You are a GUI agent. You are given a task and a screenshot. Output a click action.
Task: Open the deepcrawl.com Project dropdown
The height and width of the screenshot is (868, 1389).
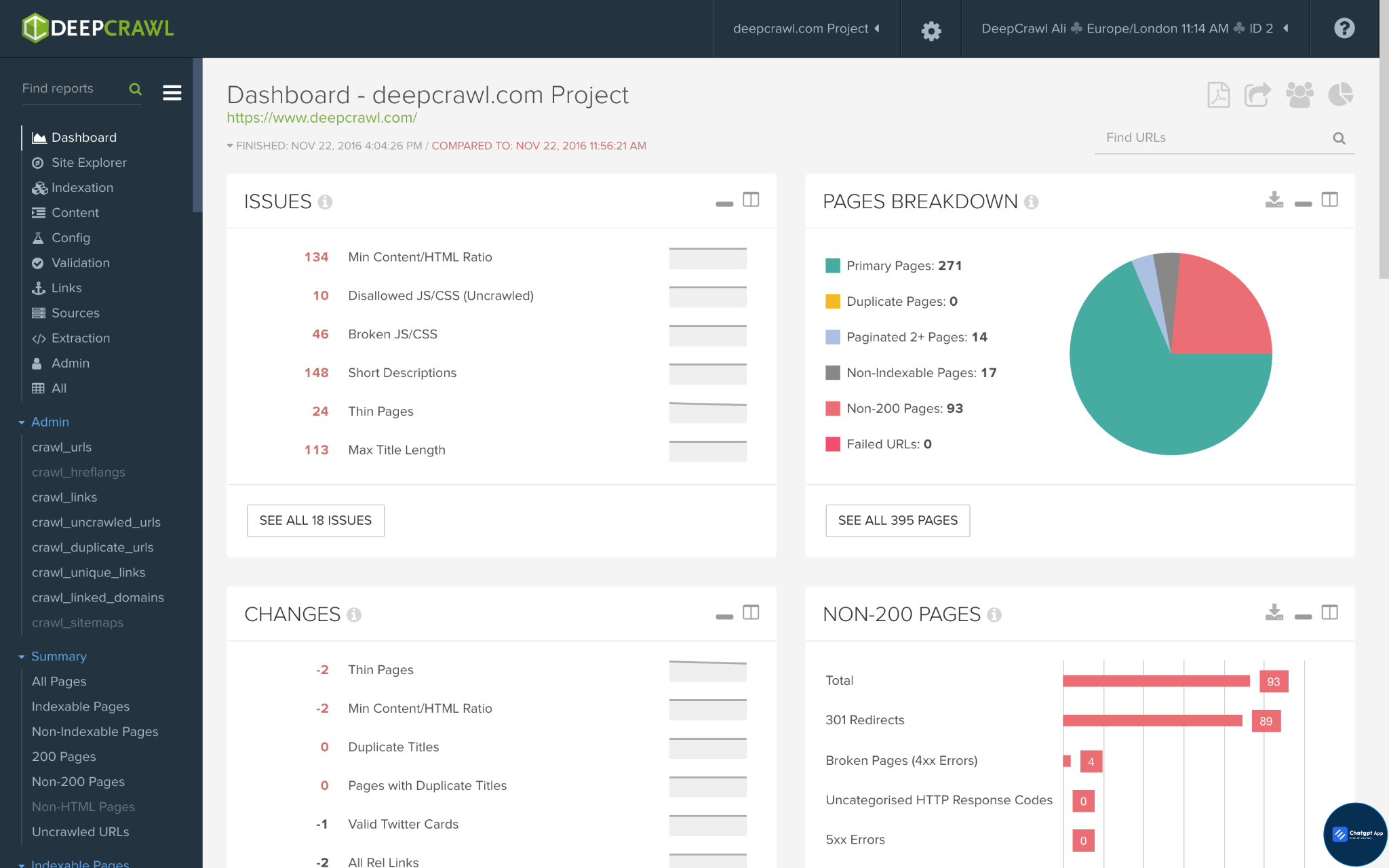pyautogui.click(x=806, y=28)
